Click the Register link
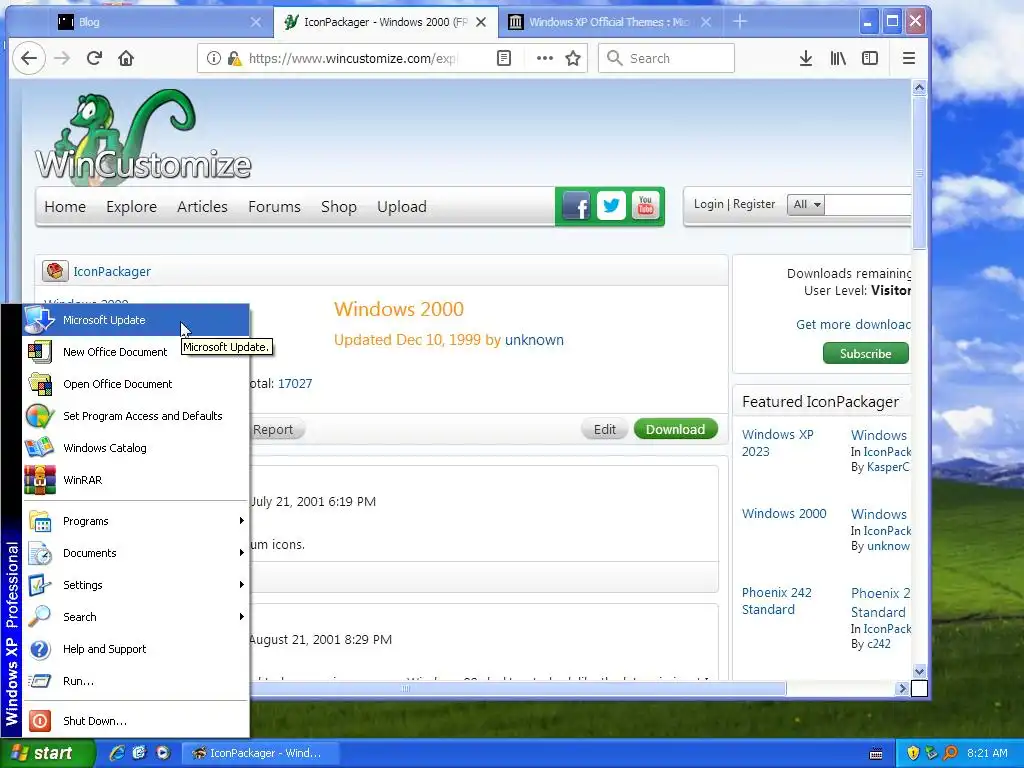 pos(754,204)
